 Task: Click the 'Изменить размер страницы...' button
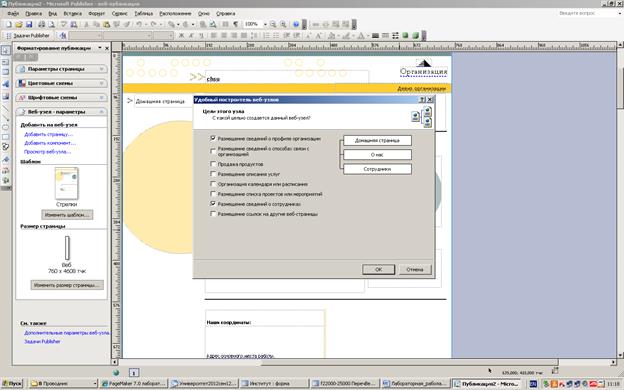(x=67, y=285)
